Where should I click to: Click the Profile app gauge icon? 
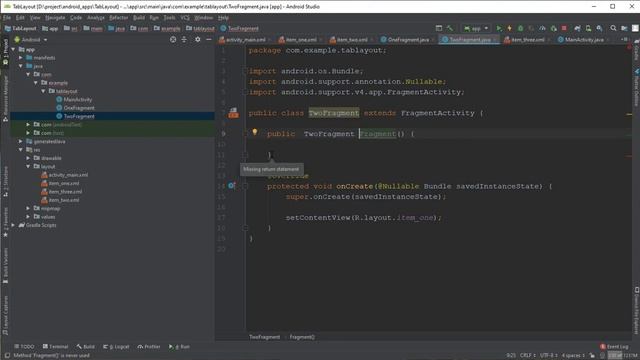coord(542,28)
